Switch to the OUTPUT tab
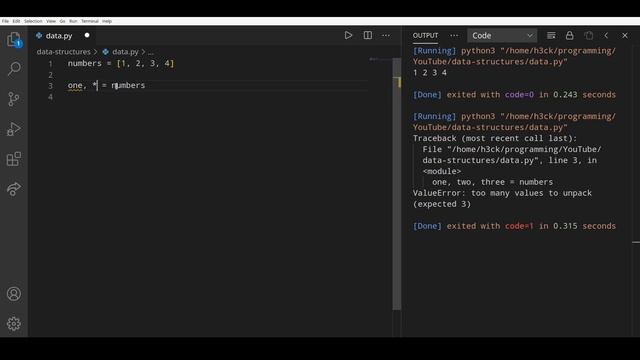The height and width of the screenshot is (360, 640). click(x=425, y=36)
